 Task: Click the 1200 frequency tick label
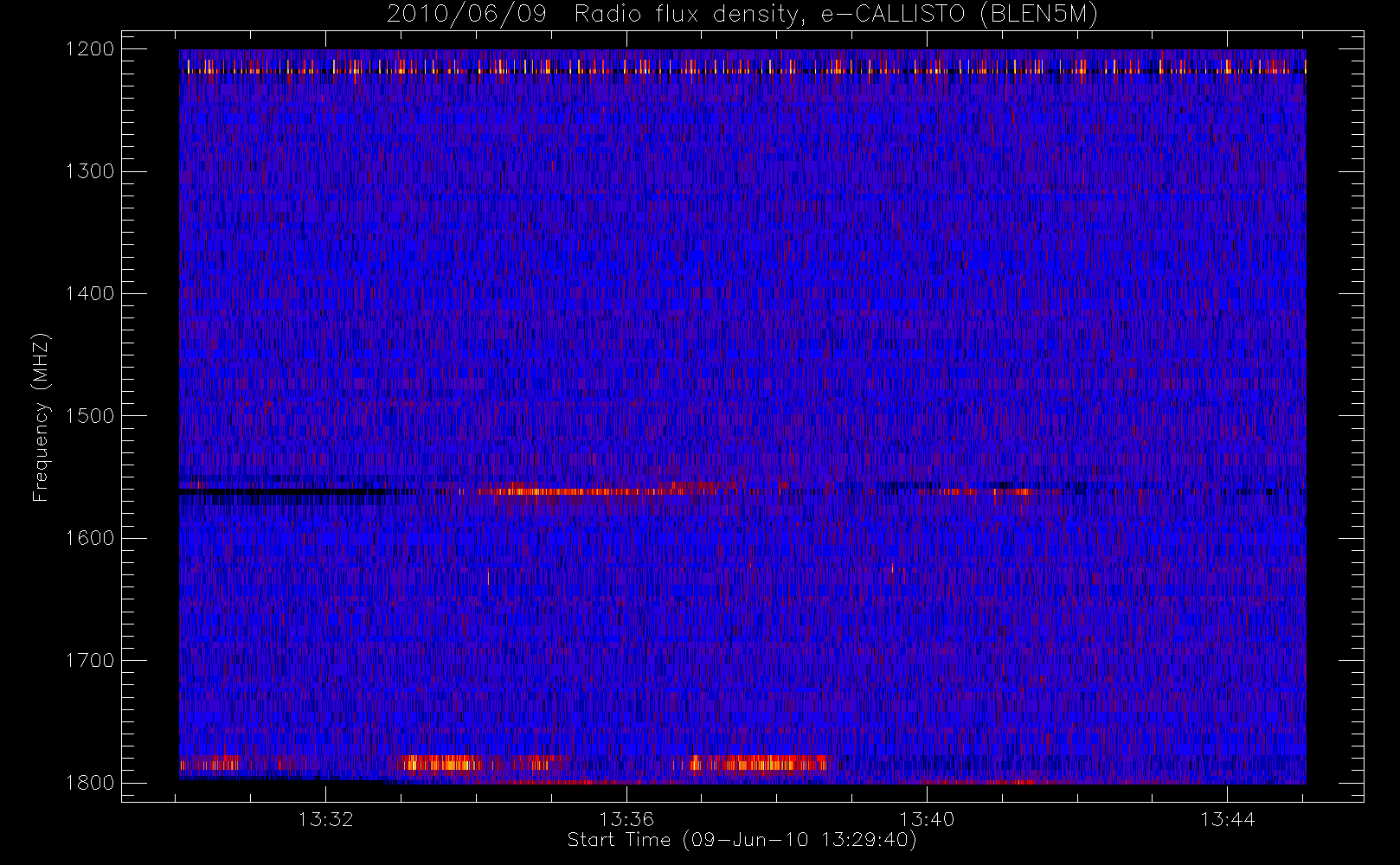90,49
